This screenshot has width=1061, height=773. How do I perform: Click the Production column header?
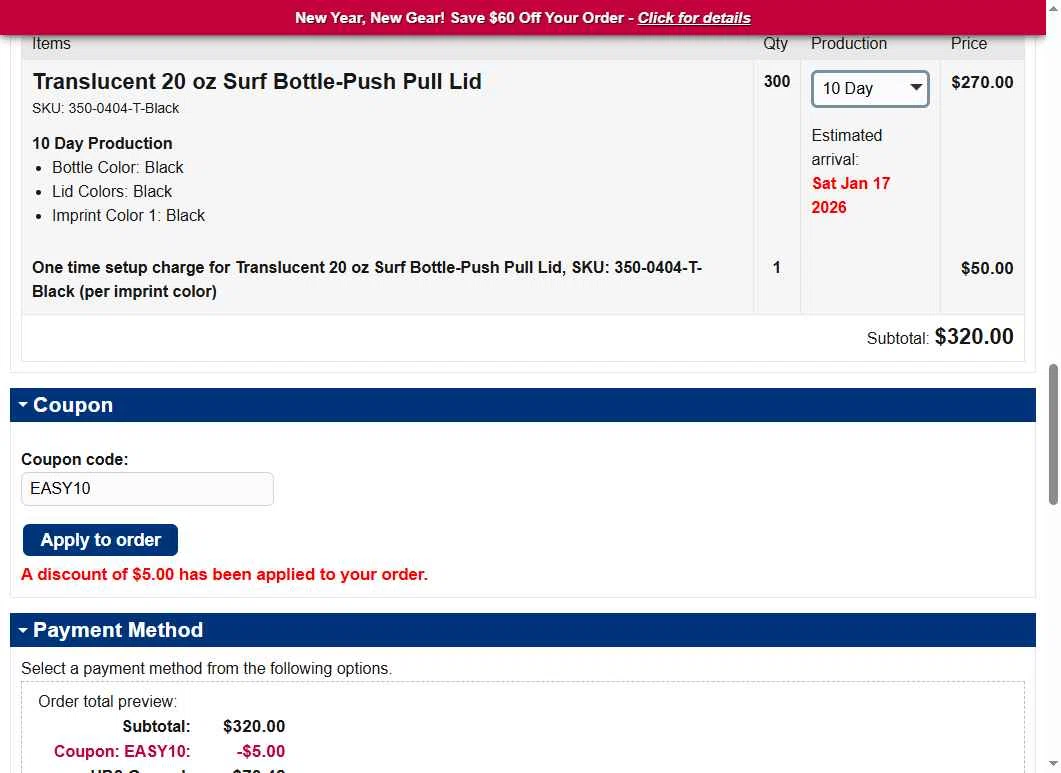848,44
